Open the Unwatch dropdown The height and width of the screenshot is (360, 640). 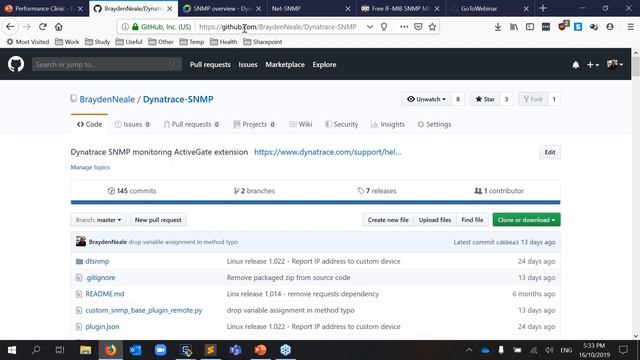(x=427, y=99)
